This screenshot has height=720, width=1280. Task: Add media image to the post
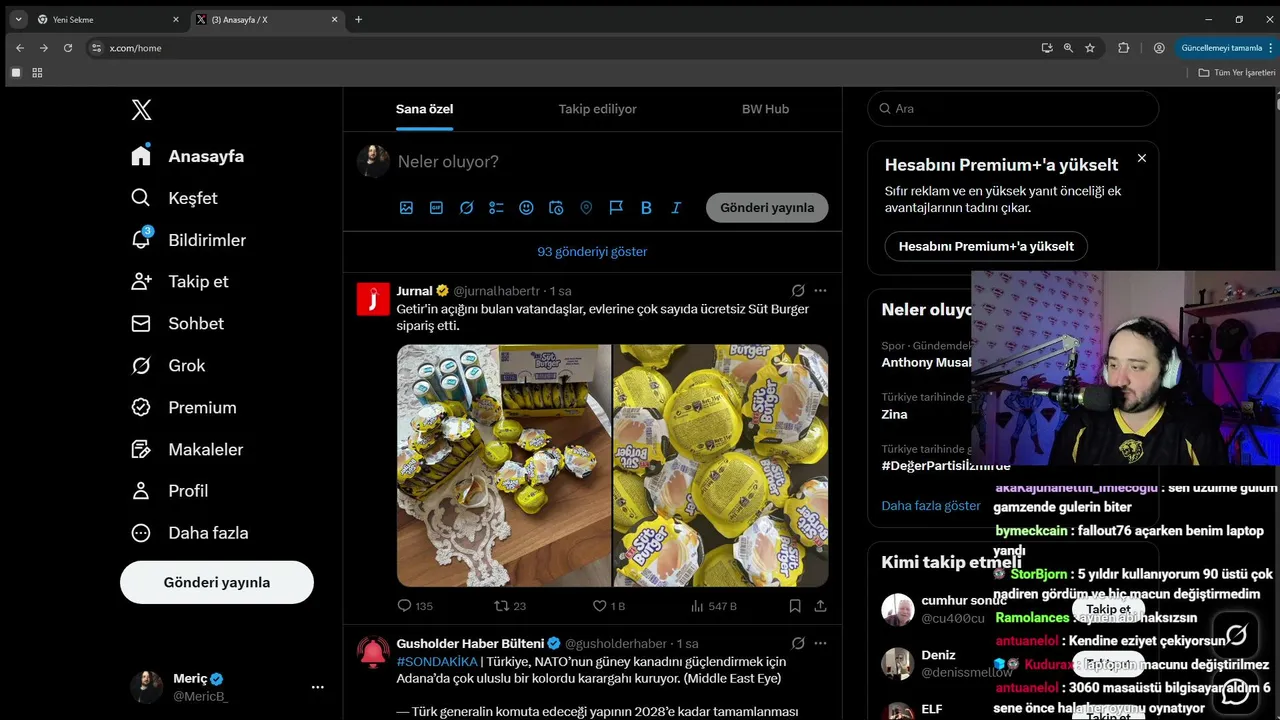tap(406, 208)
